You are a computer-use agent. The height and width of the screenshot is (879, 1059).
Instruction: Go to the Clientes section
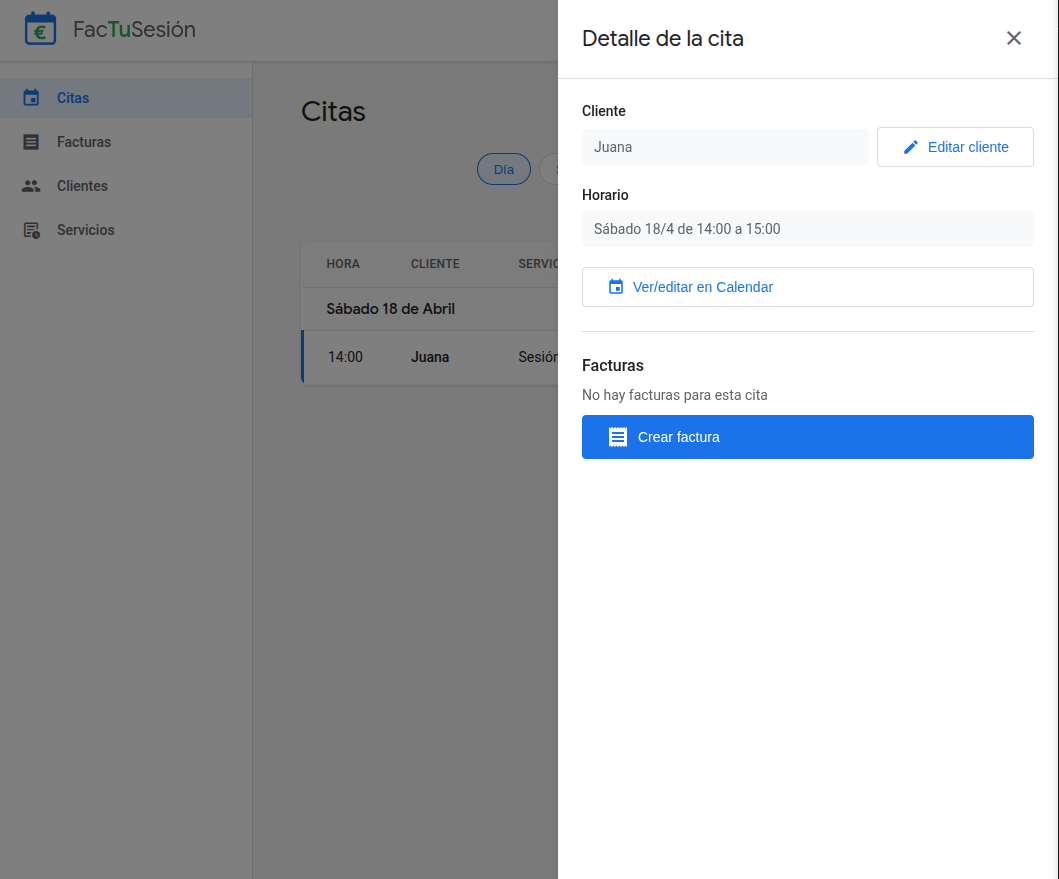(82, 186)
